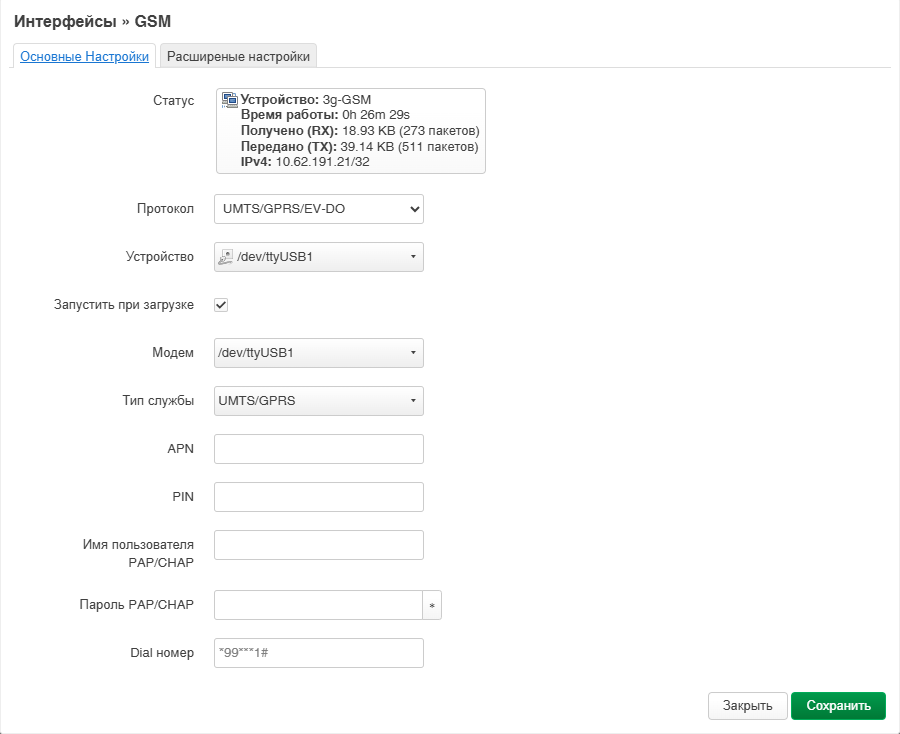Select the Основные Настройки tab
The image size is (900, 734).
coord(85,57)
